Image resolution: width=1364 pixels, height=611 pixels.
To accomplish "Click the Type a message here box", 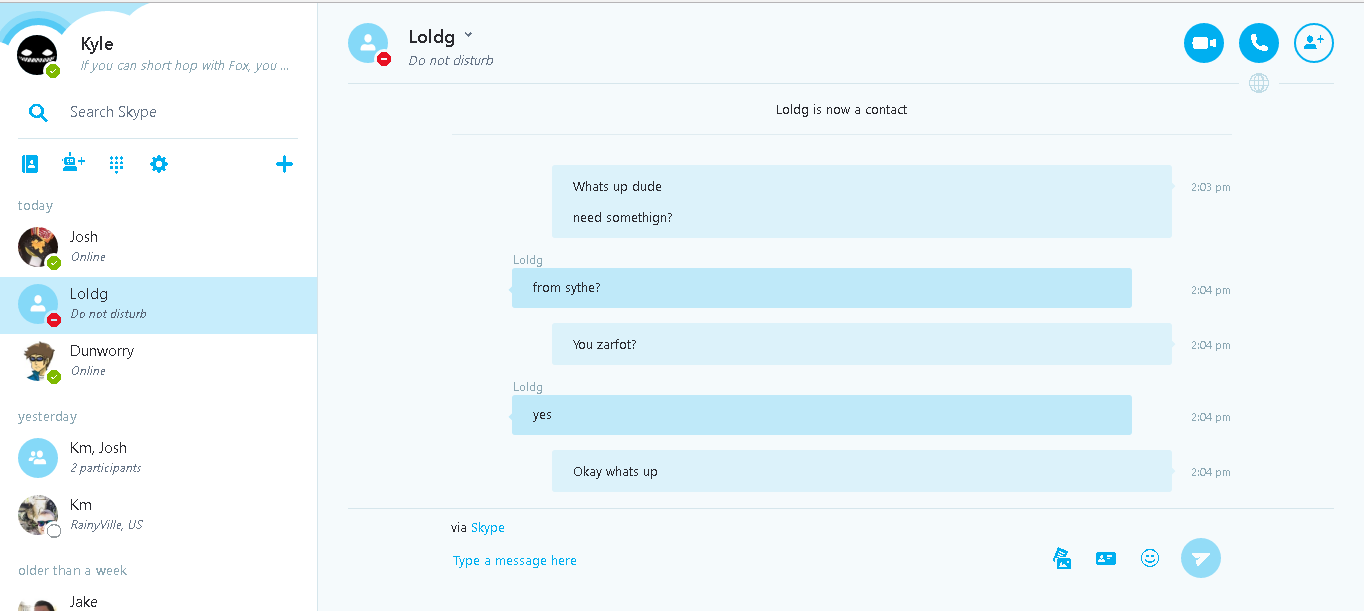I will (515, 561).
